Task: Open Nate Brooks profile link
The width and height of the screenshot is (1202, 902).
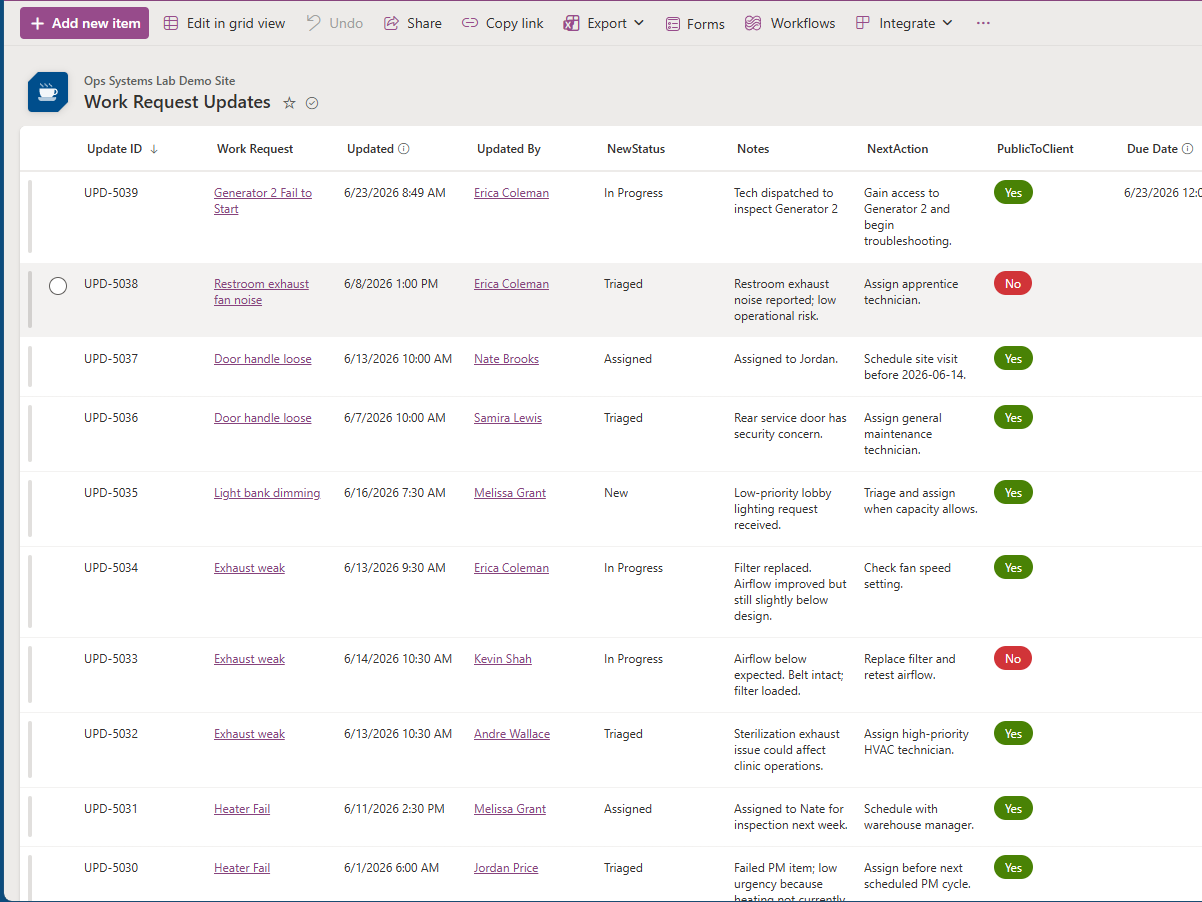Action: click(506, 359)
